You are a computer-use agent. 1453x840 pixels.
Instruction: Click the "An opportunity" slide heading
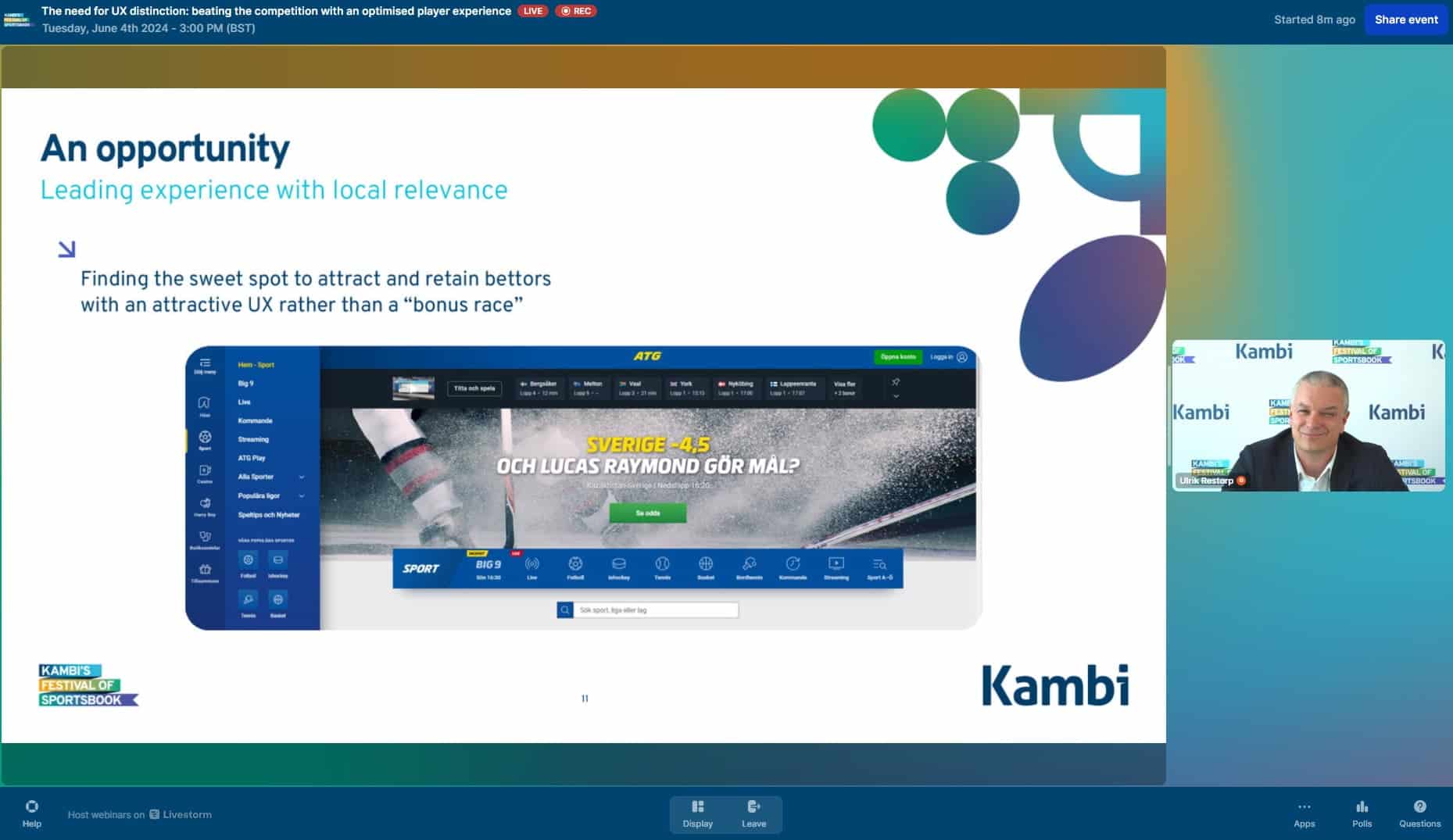coord(165,148)
